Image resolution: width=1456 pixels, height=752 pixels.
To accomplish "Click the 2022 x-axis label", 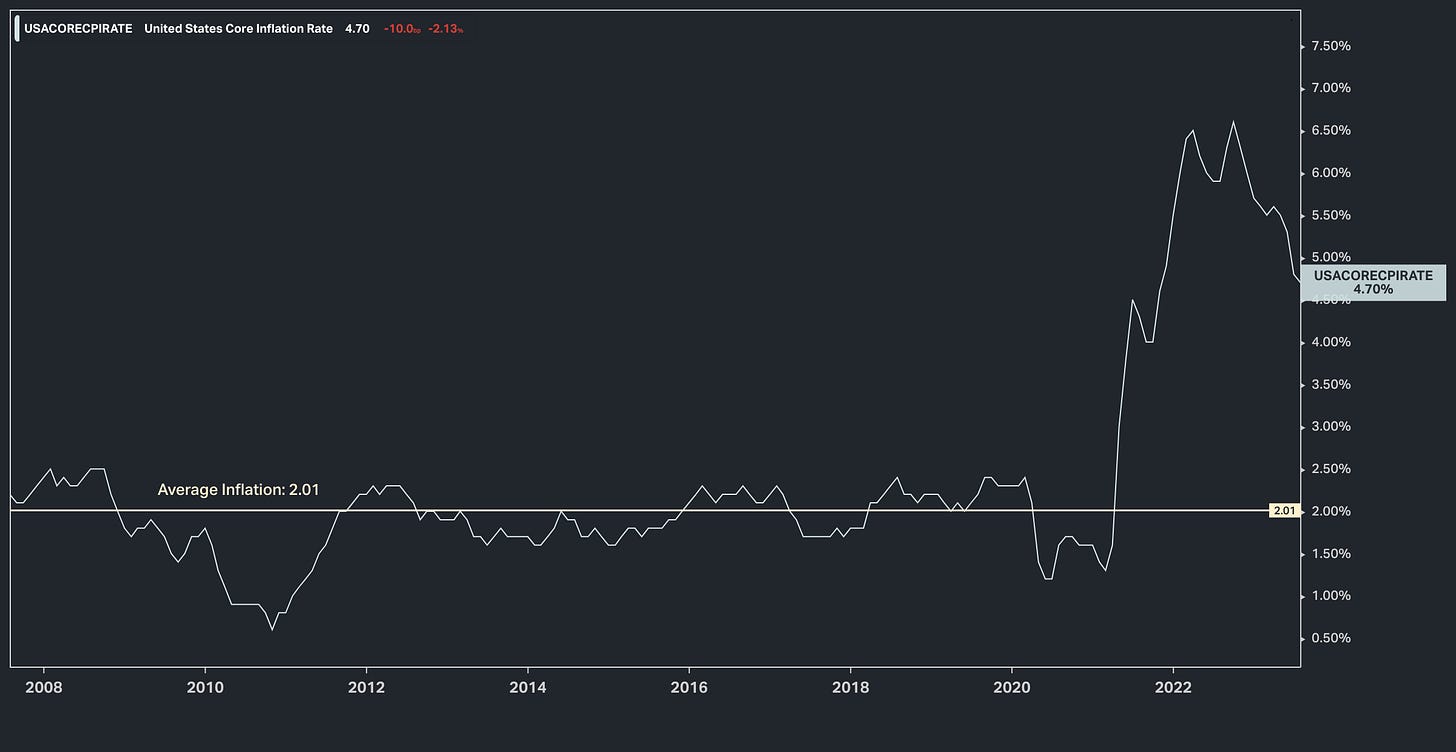I will 1173,689.
